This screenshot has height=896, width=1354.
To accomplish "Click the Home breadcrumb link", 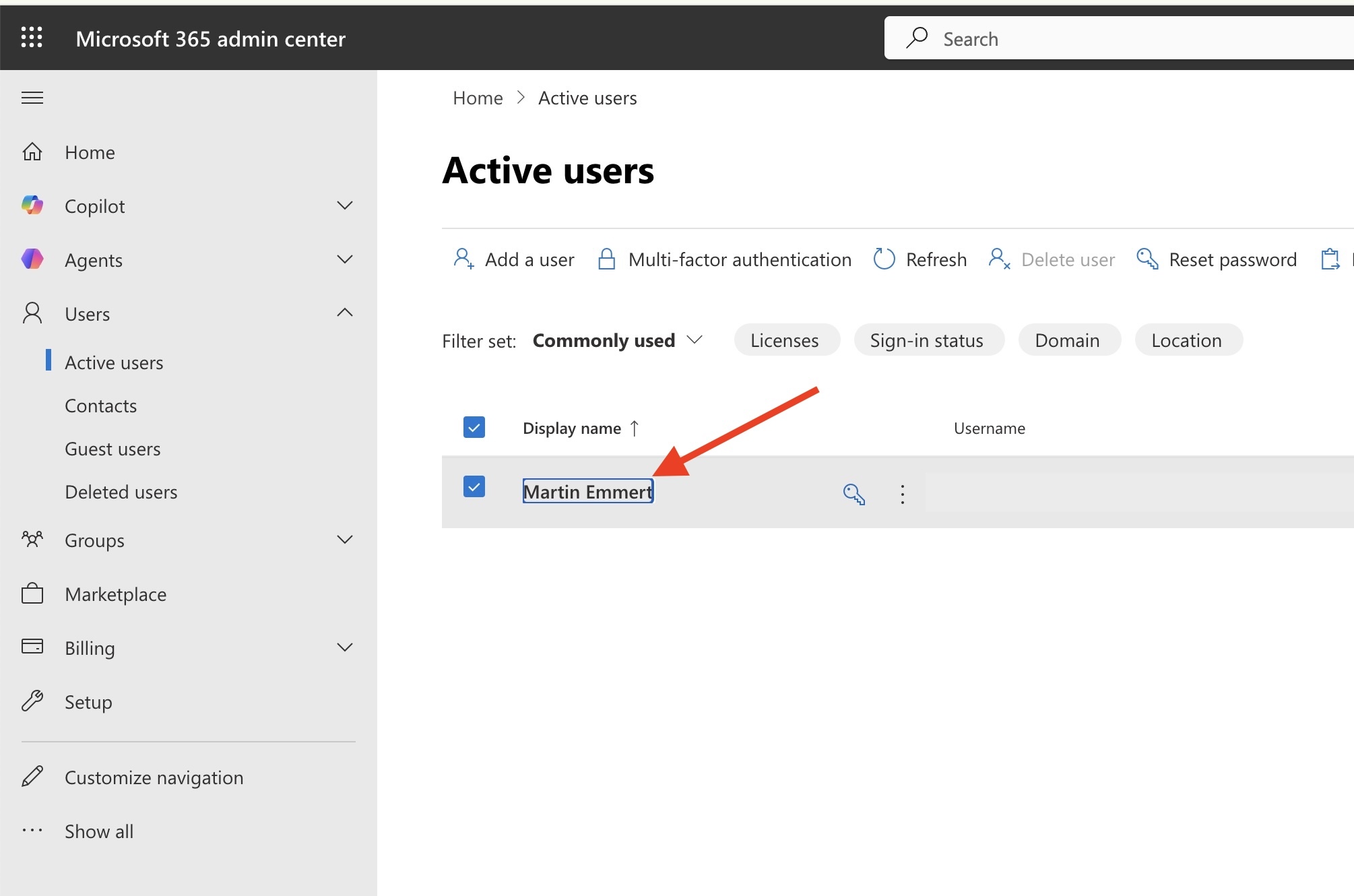I will click(x=478, y=98).
